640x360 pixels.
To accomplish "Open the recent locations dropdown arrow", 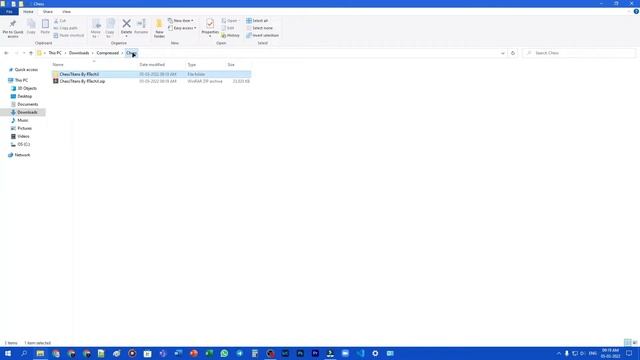I will click(x=24, y=53).
